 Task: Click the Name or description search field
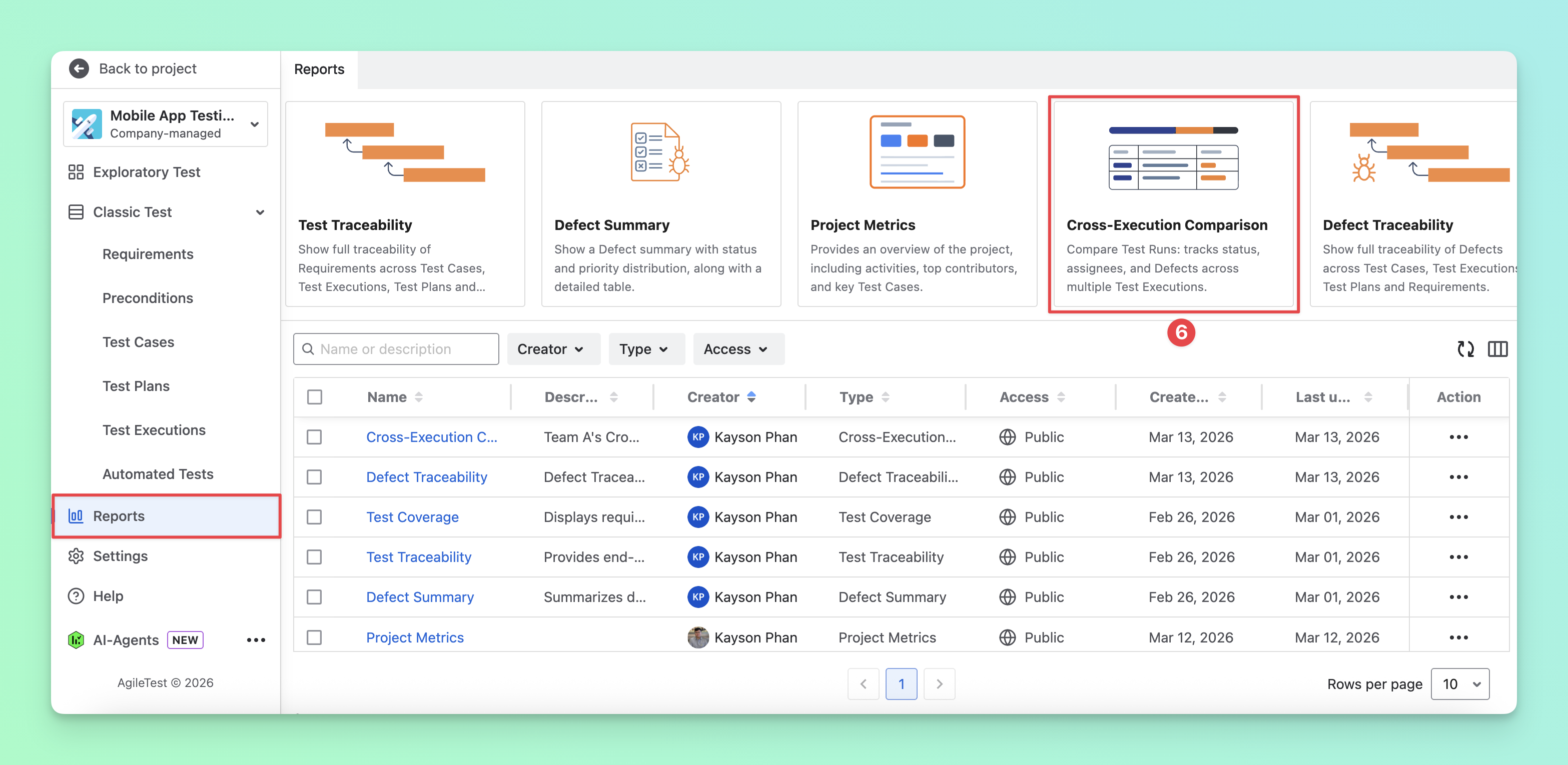point(396,349)
